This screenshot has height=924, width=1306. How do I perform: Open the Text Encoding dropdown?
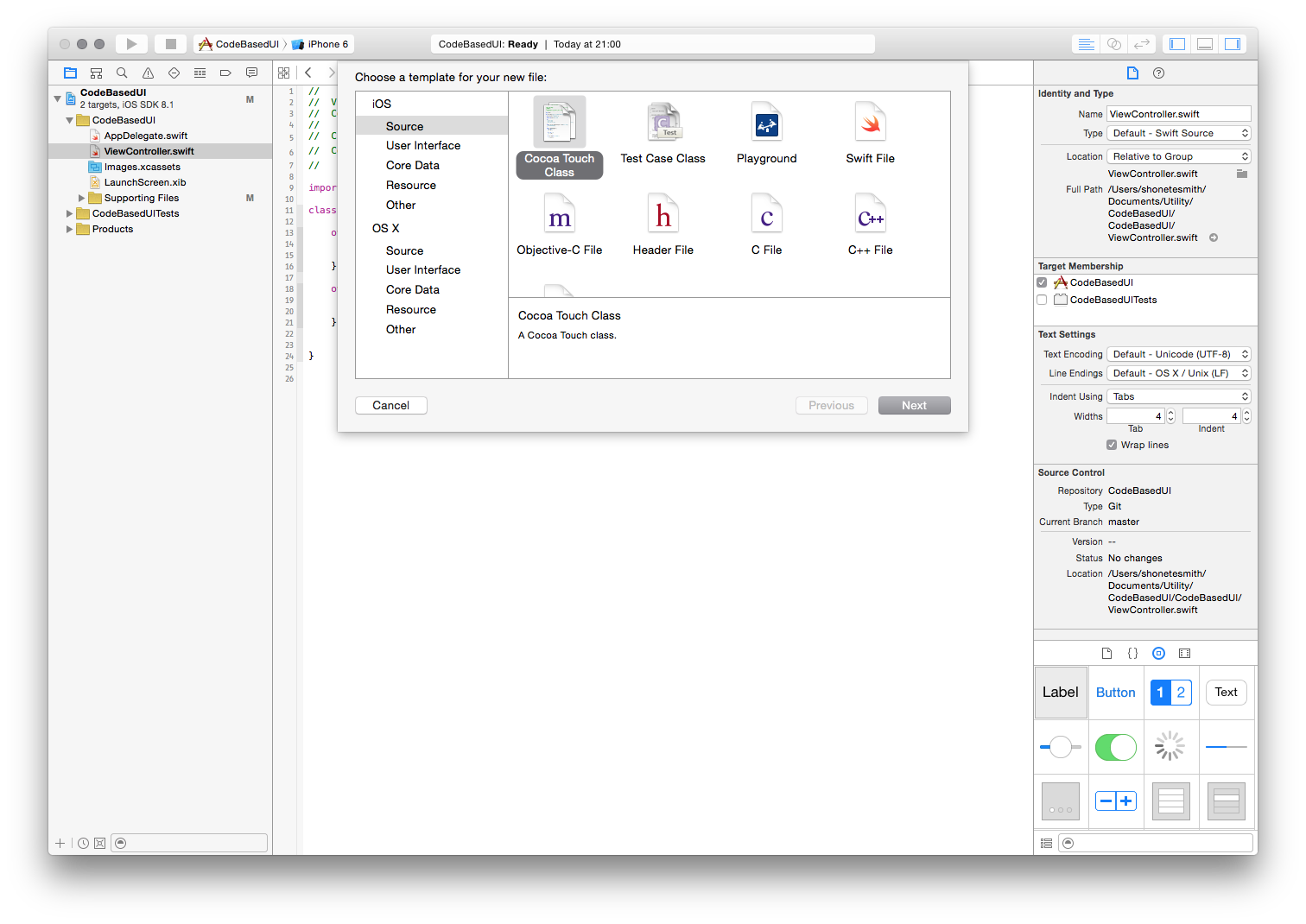(1179, 355)
